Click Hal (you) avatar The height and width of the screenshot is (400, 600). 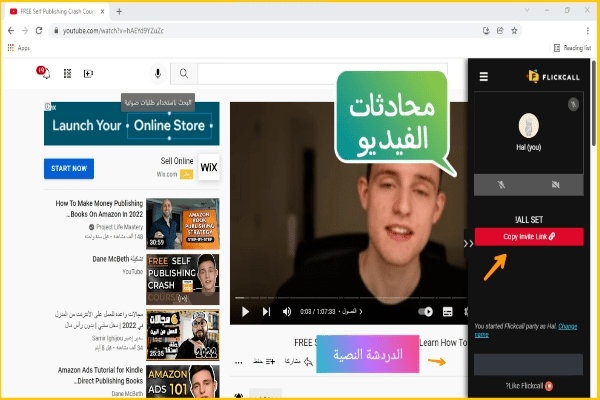click(x=528, y=126)
